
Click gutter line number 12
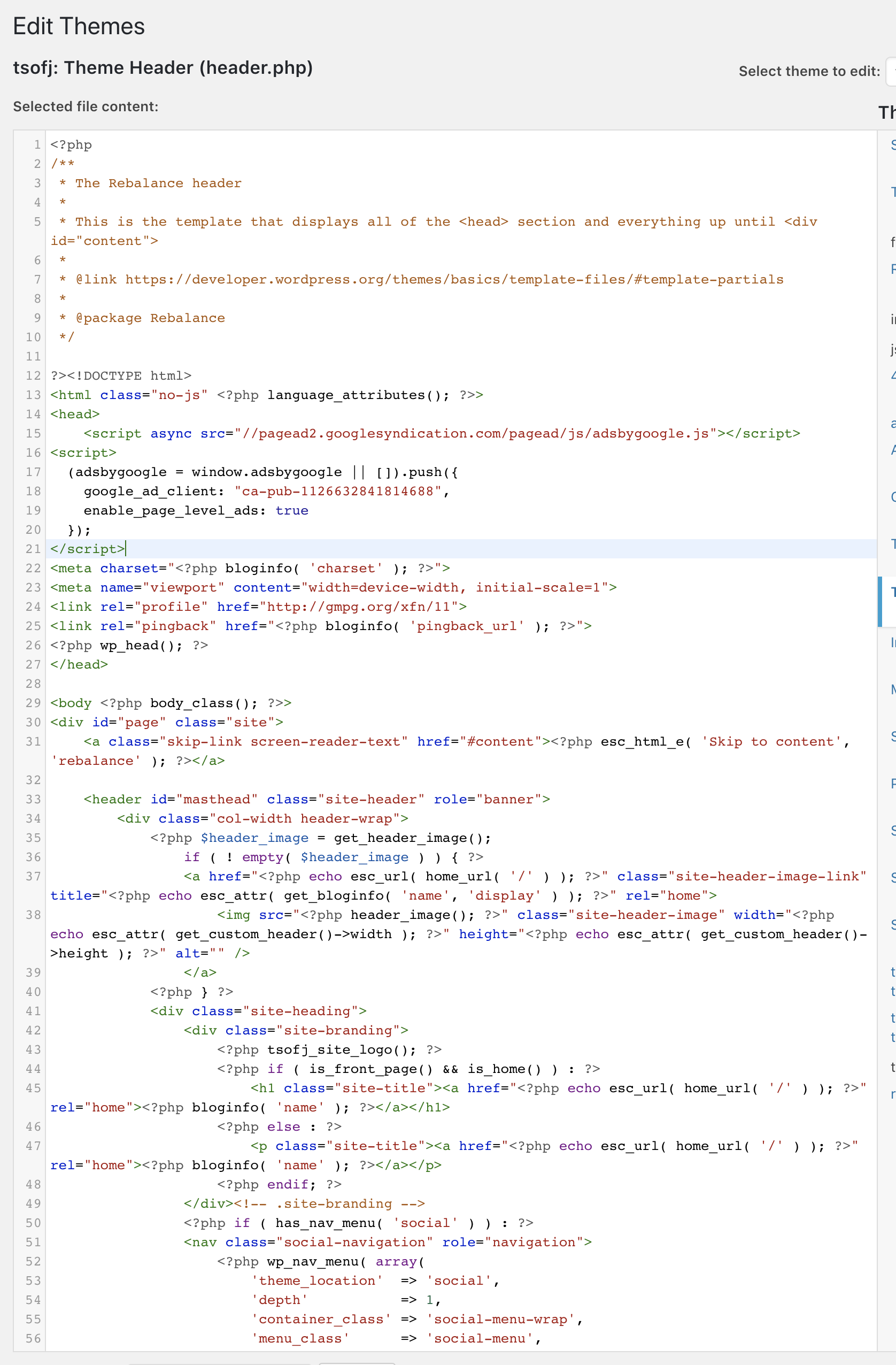coord(33,375)
